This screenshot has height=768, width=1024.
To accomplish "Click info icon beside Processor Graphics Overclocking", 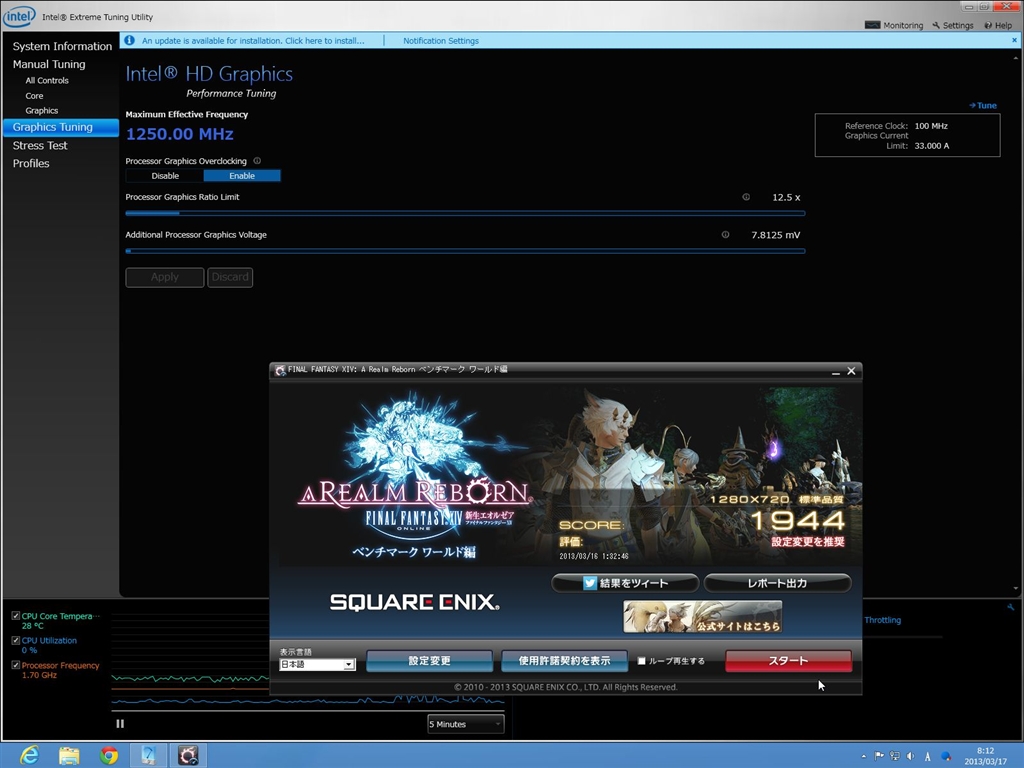I will [257, 161].
